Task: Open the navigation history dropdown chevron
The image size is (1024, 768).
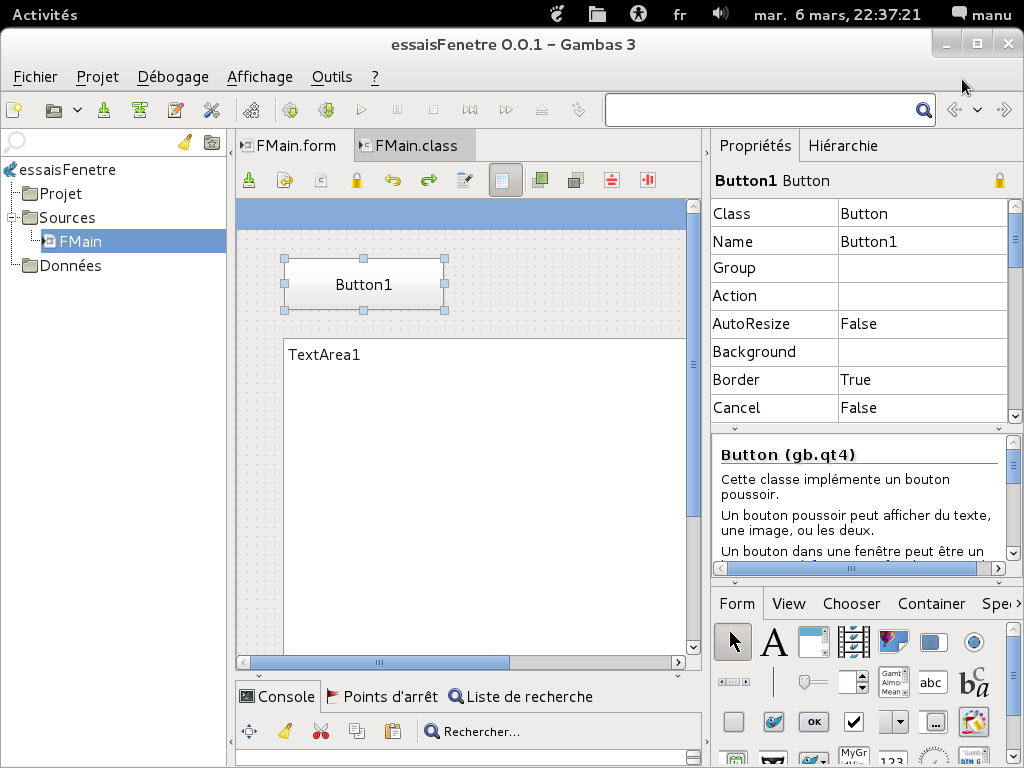Action: tap(977, 110)
